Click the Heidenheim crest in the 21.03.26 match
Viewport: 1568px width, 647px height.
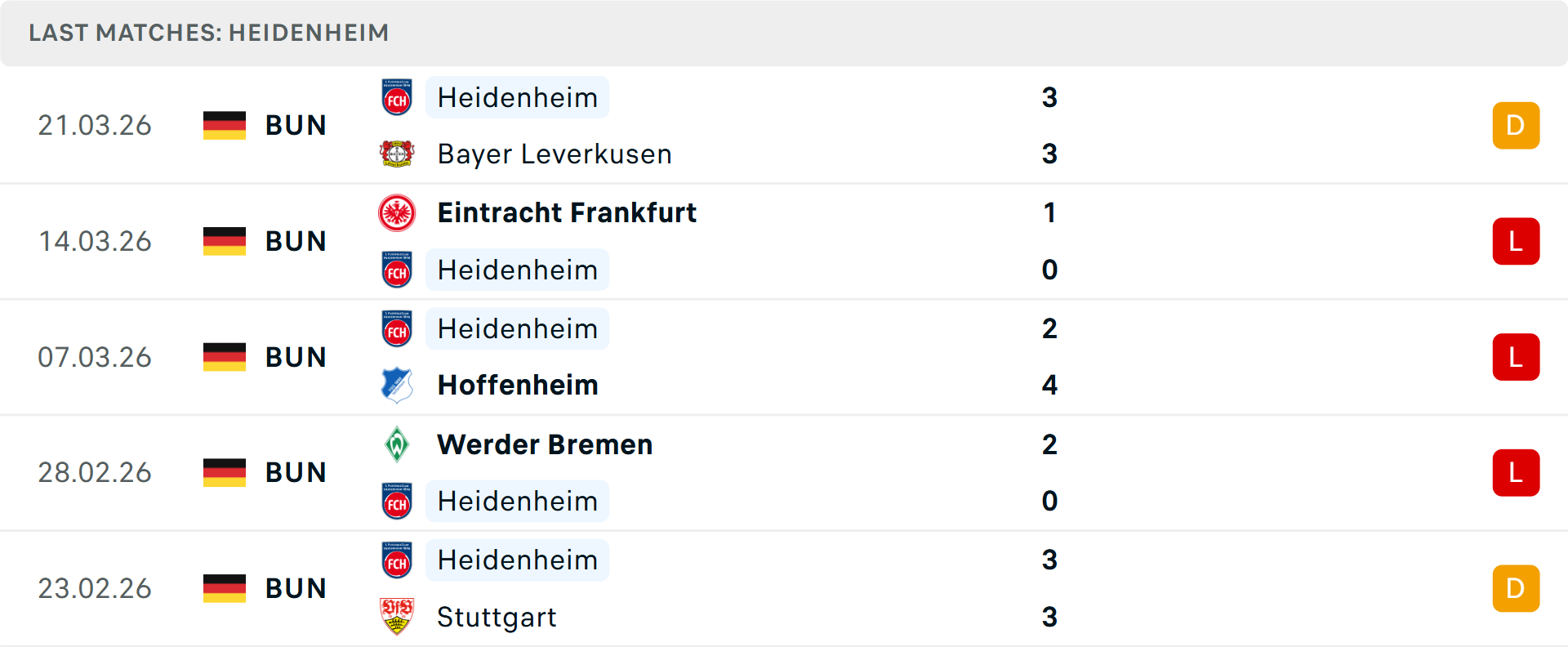pyautogui.click(x=397, y=98)
